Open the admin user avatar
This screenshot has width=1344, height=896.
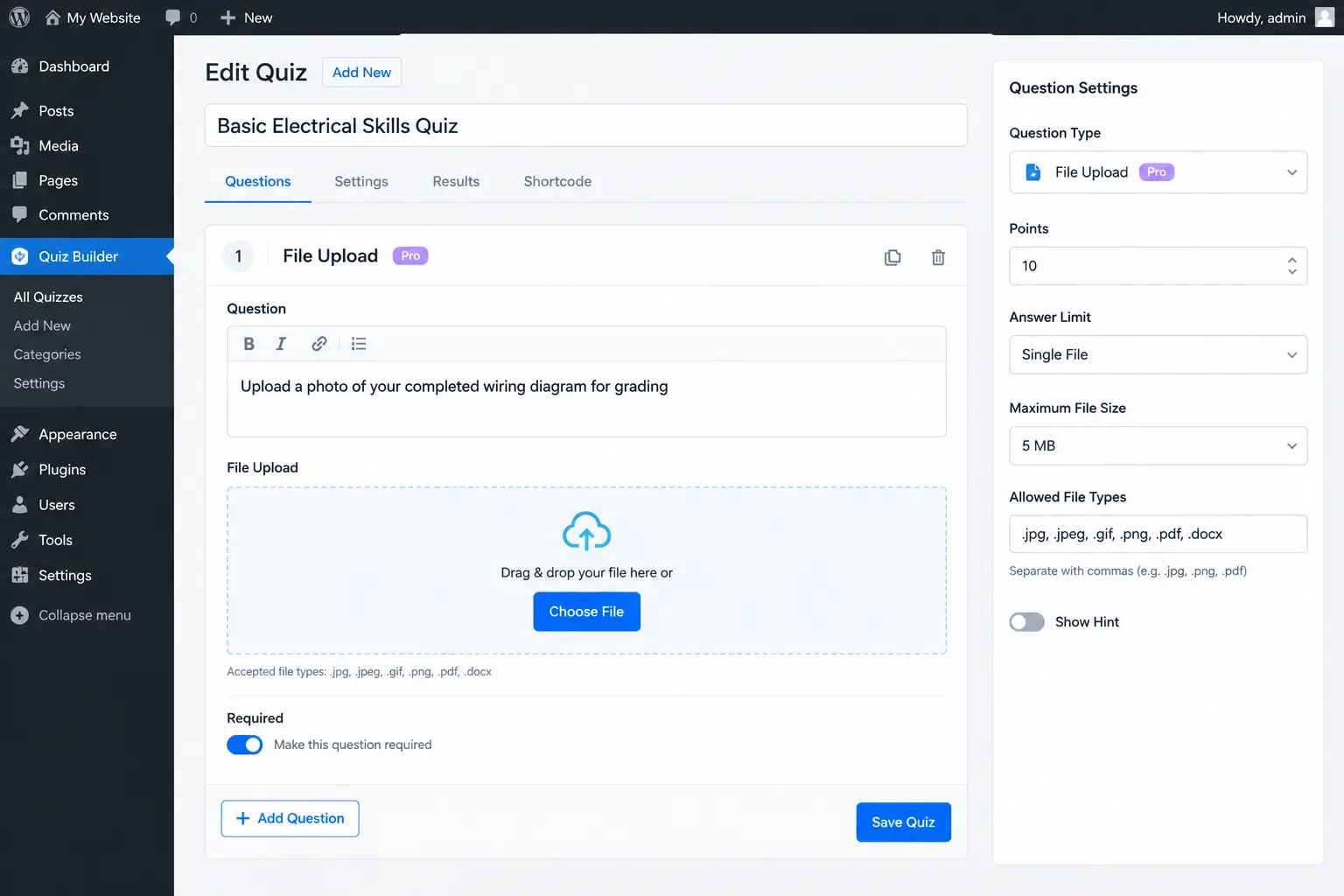click(x=1325, y=17)
